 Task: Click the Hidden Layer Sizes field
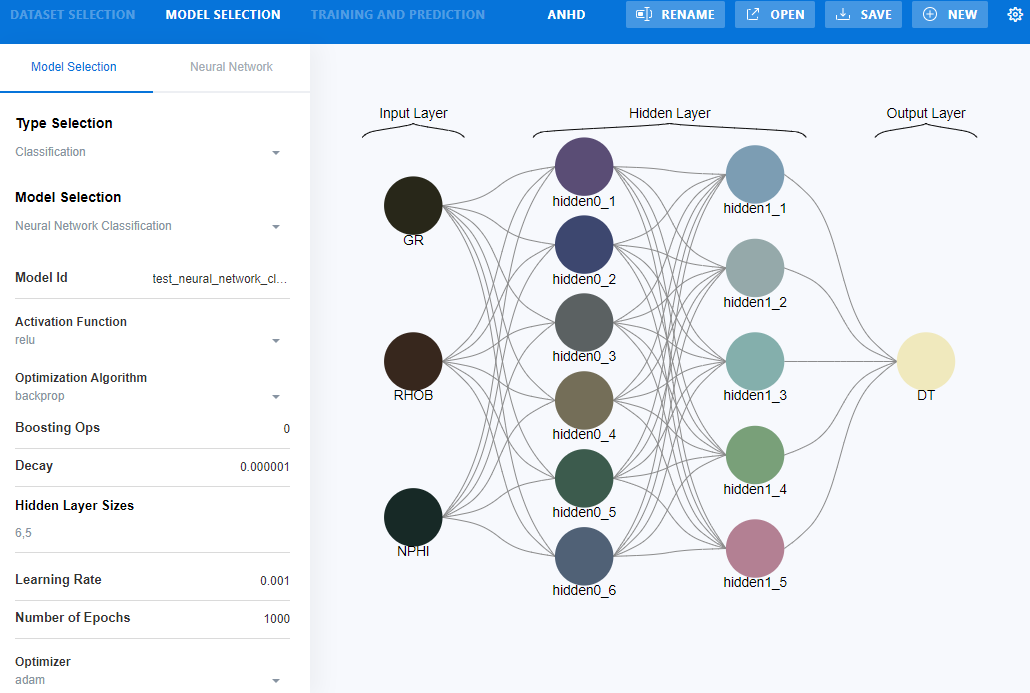click(150, 533)
